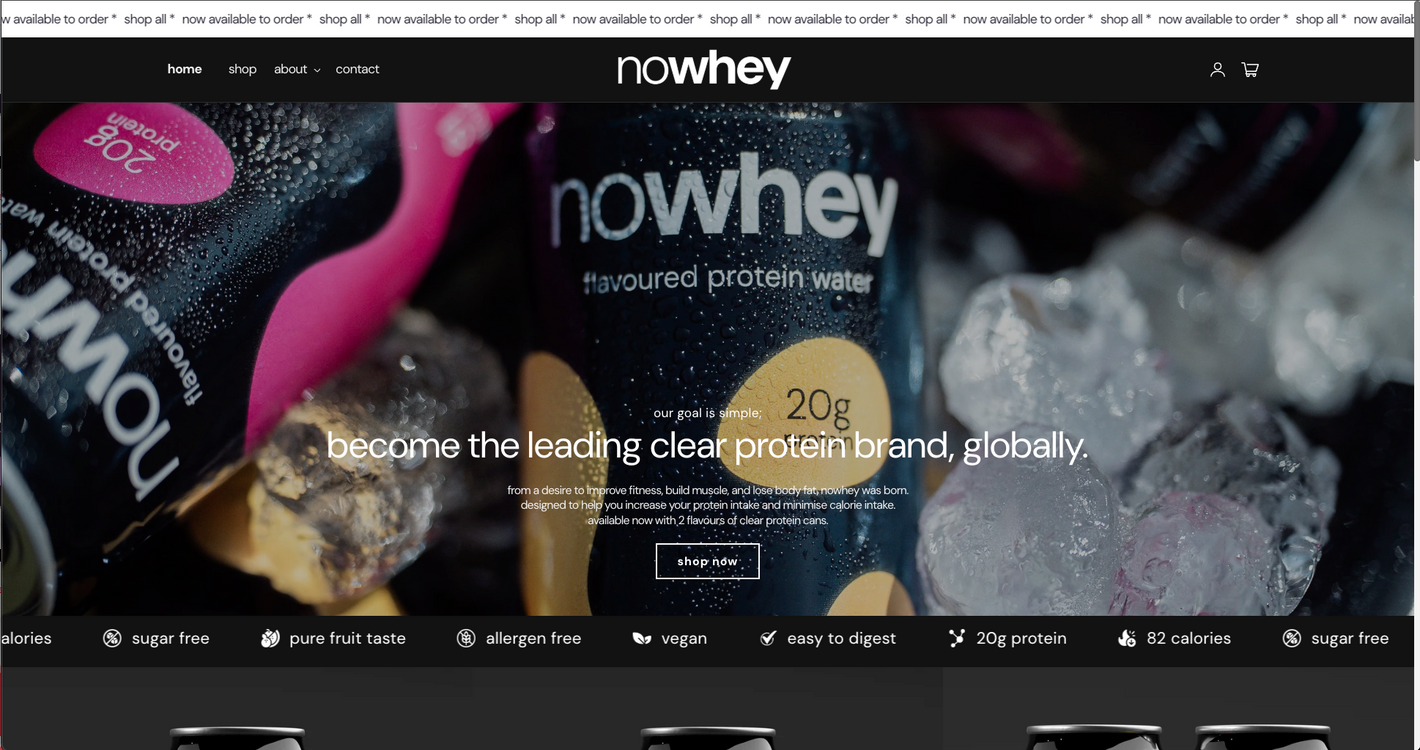1420x750 pixels.
Task: Click the page vertical scrollbar thumb
Action: (x=1415, y=90)
